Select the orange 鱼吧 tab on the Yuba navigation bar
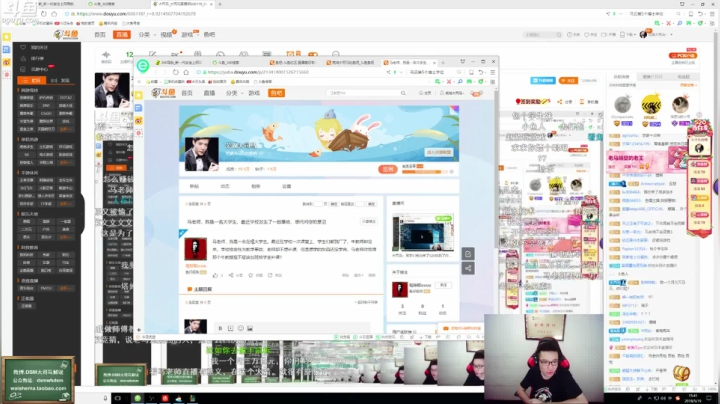 tap(276, 93)
